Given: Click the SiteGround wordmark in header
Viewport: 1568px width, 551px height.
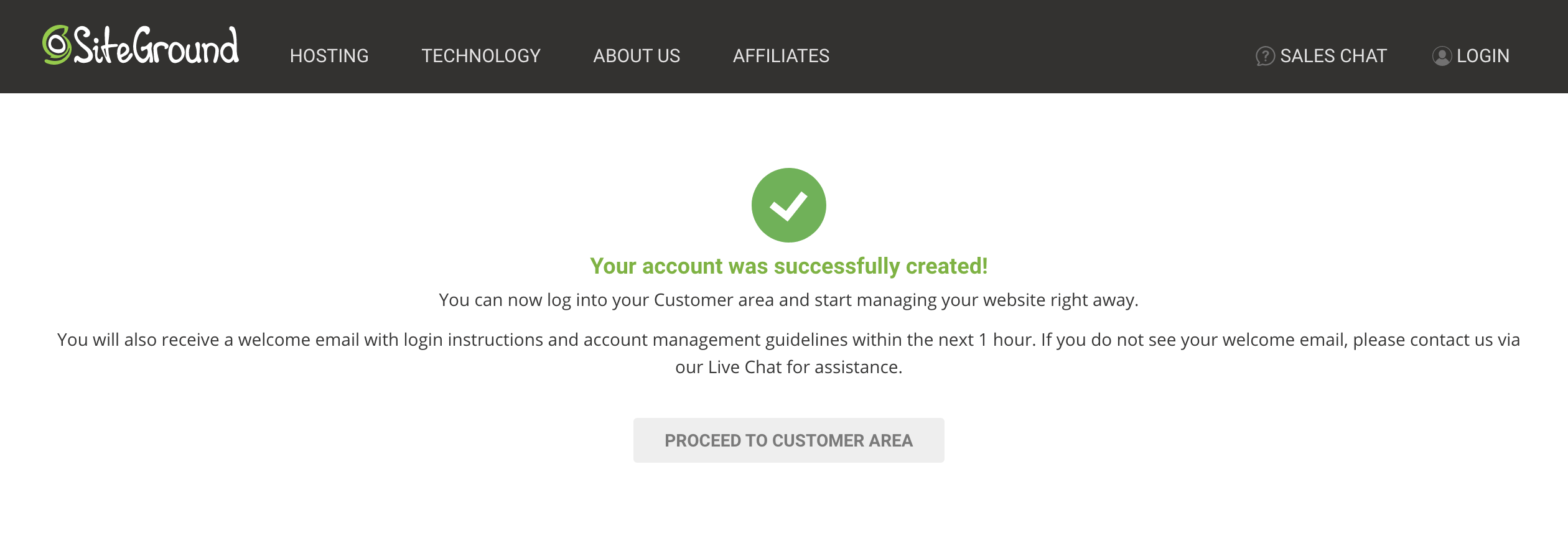Looking at the screenshot, I should coord(156,45).
